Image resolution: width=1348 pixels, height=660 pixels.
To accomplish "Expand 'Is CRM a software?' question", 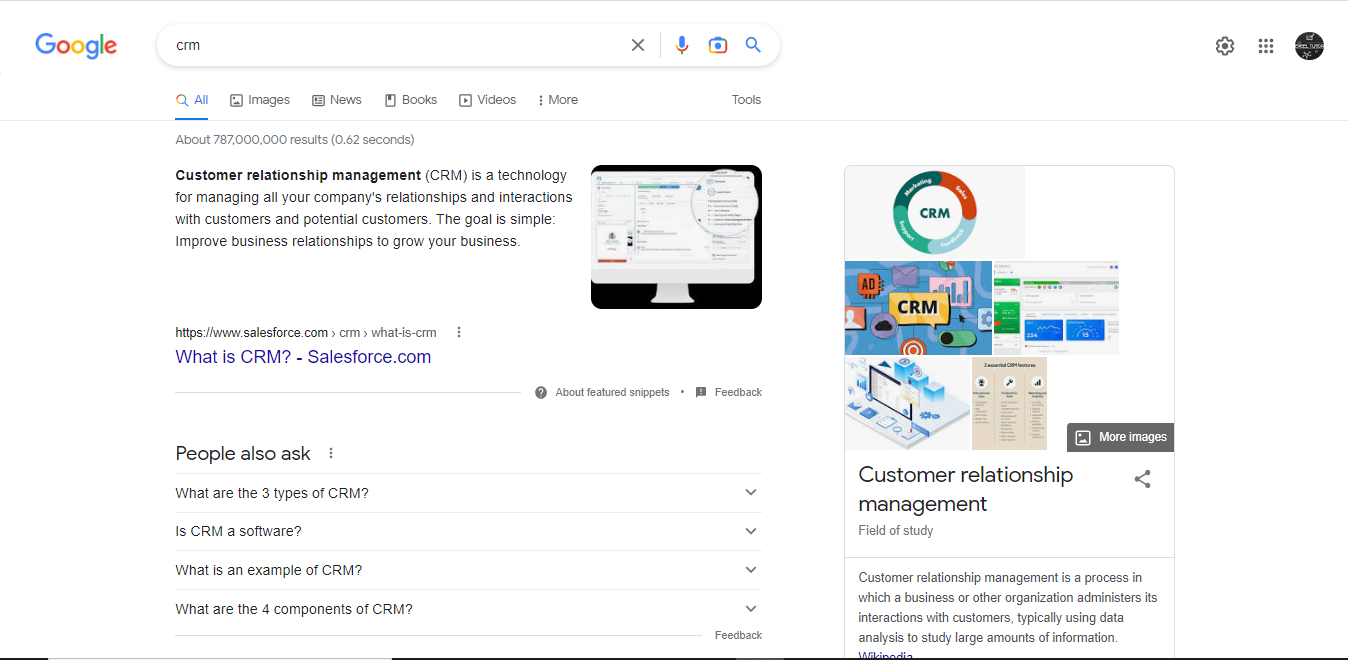I will tap(468, 531).
